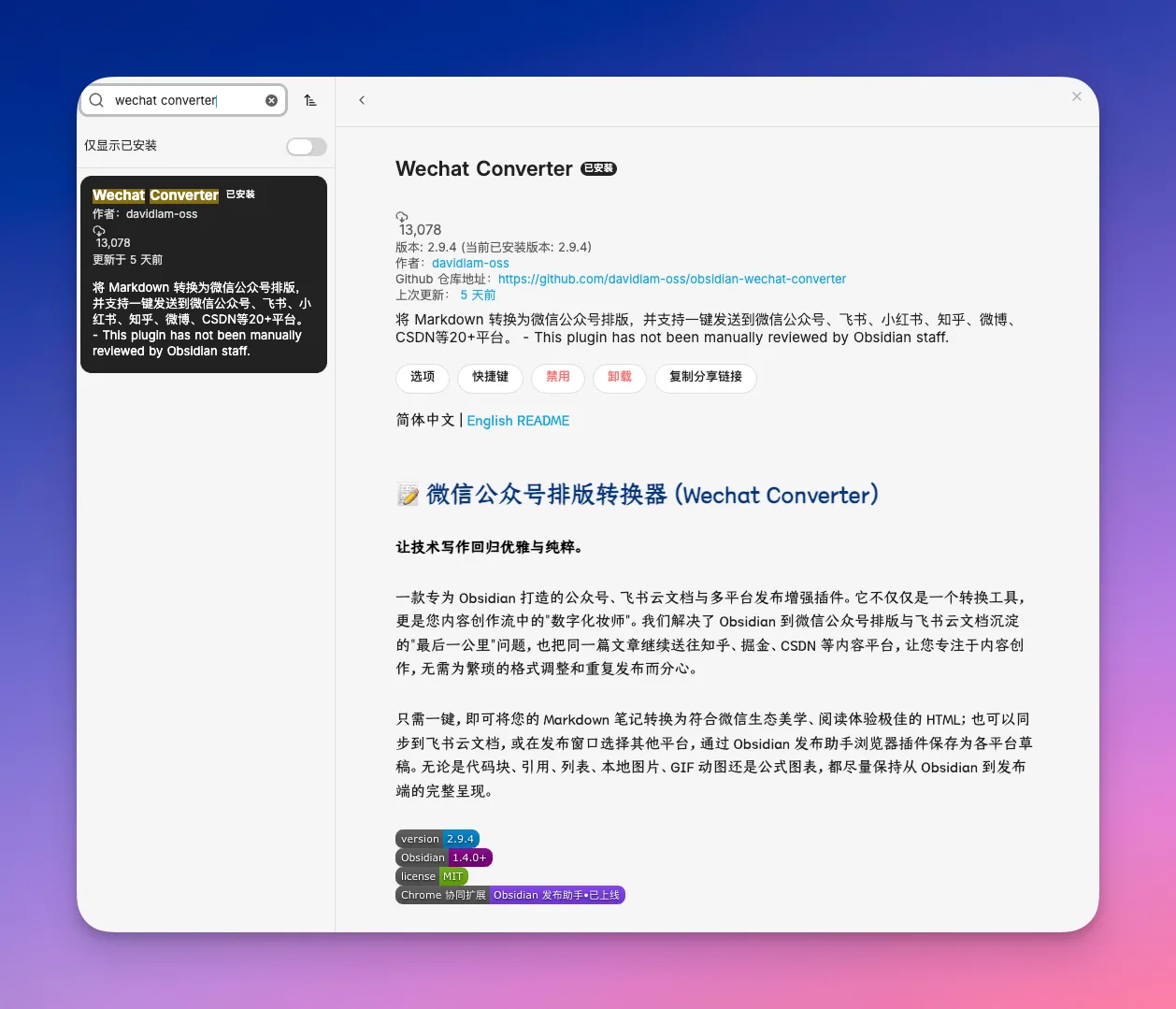1176x1009 pixels.
Task: Click the Wechat Converter details title
Action: [x=484, y=168]
